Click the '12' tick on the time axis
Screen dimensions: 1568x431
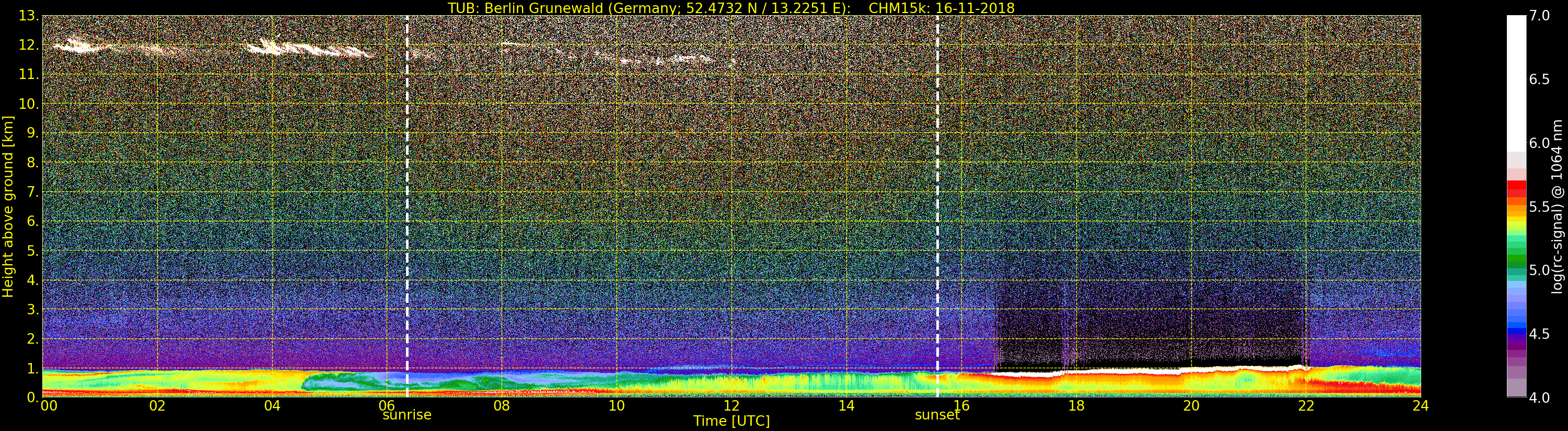[x=731, y=405]
